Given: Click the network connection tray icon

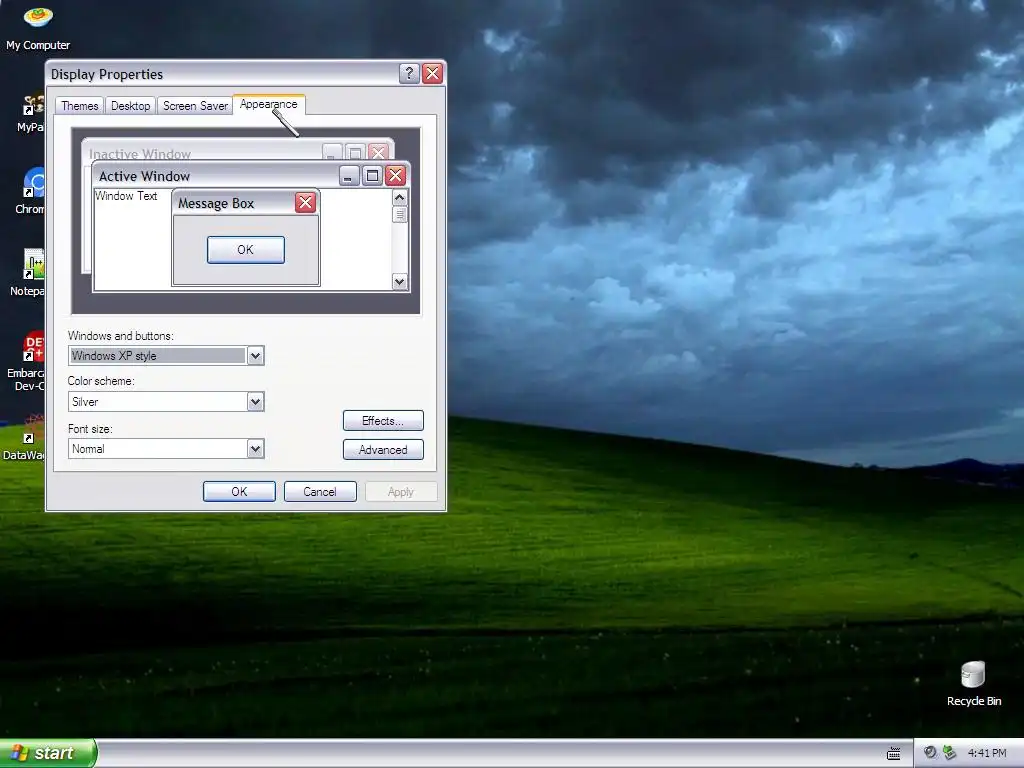Looking at the screenshot, I should click(x=950, y=753).
